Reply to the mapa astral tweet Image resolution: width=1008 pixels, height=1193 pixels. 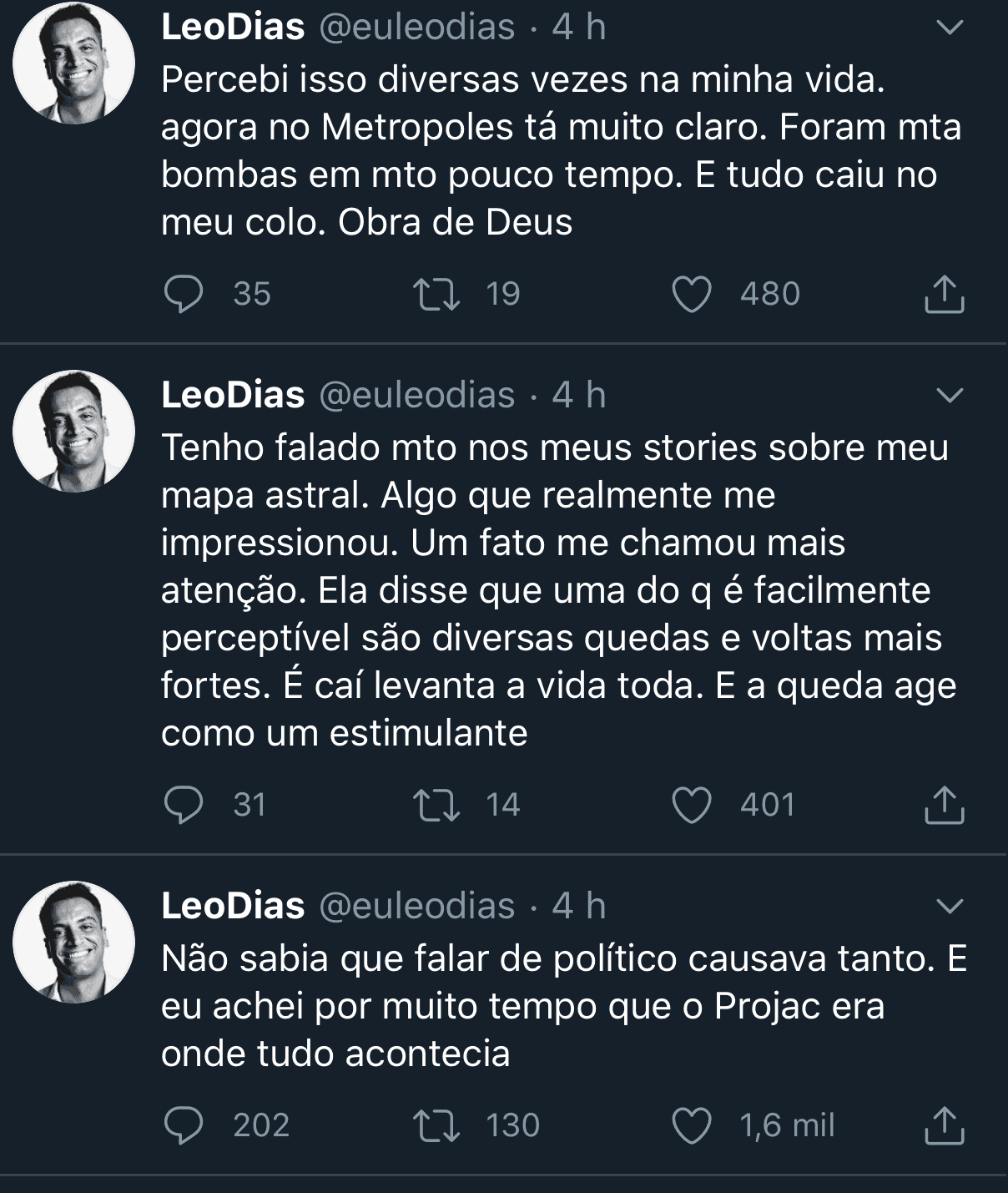coord(184,805)
